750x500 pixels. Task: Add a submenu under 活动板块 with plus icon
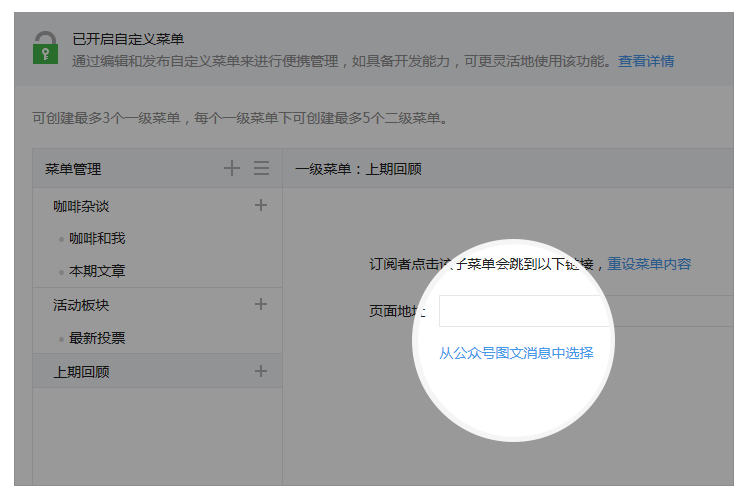pyautogui.click(x=261, y=304)
